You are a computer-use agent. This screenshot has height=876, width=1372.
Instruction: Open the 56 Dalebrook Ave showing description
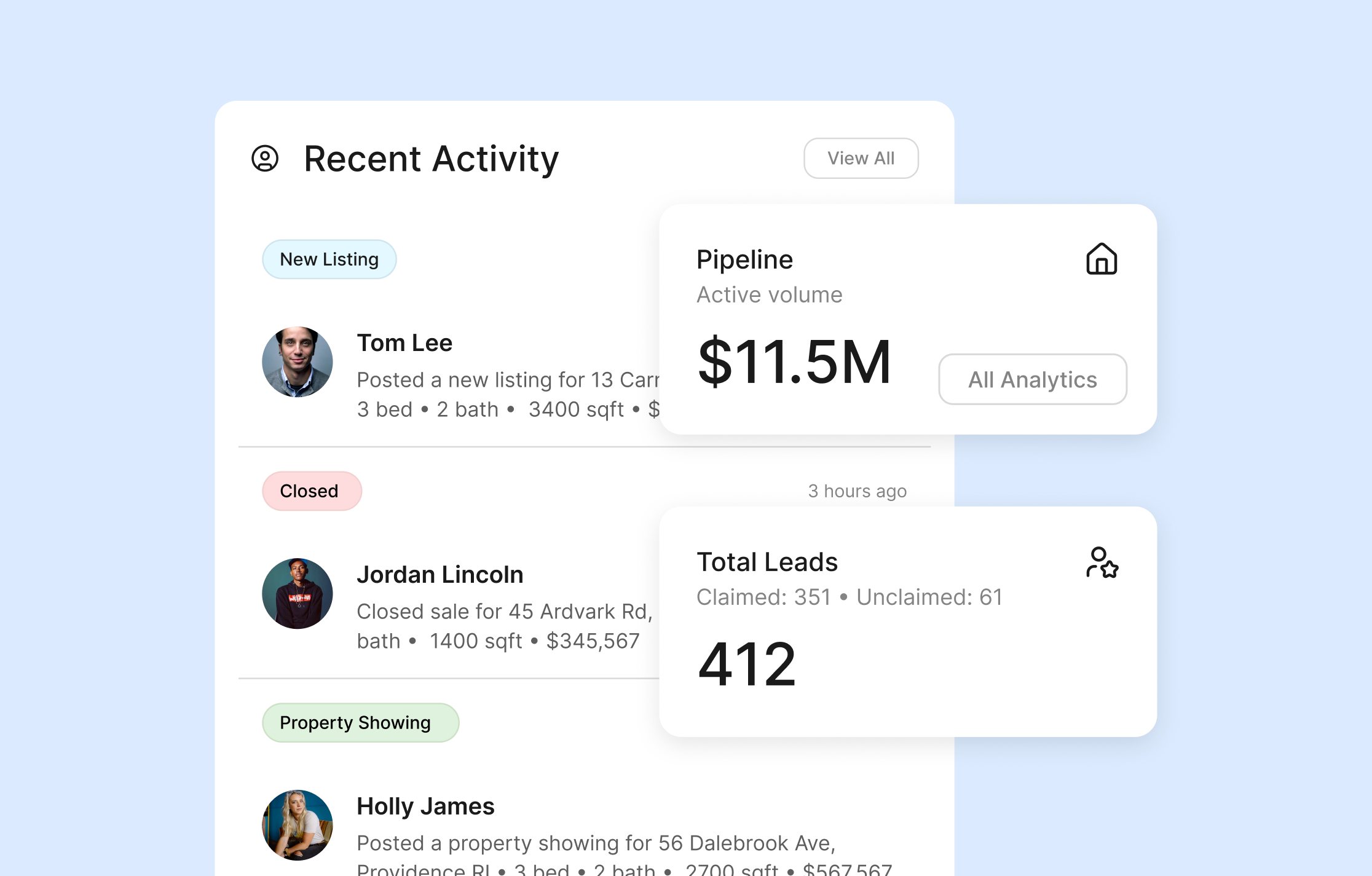[596, 843]
